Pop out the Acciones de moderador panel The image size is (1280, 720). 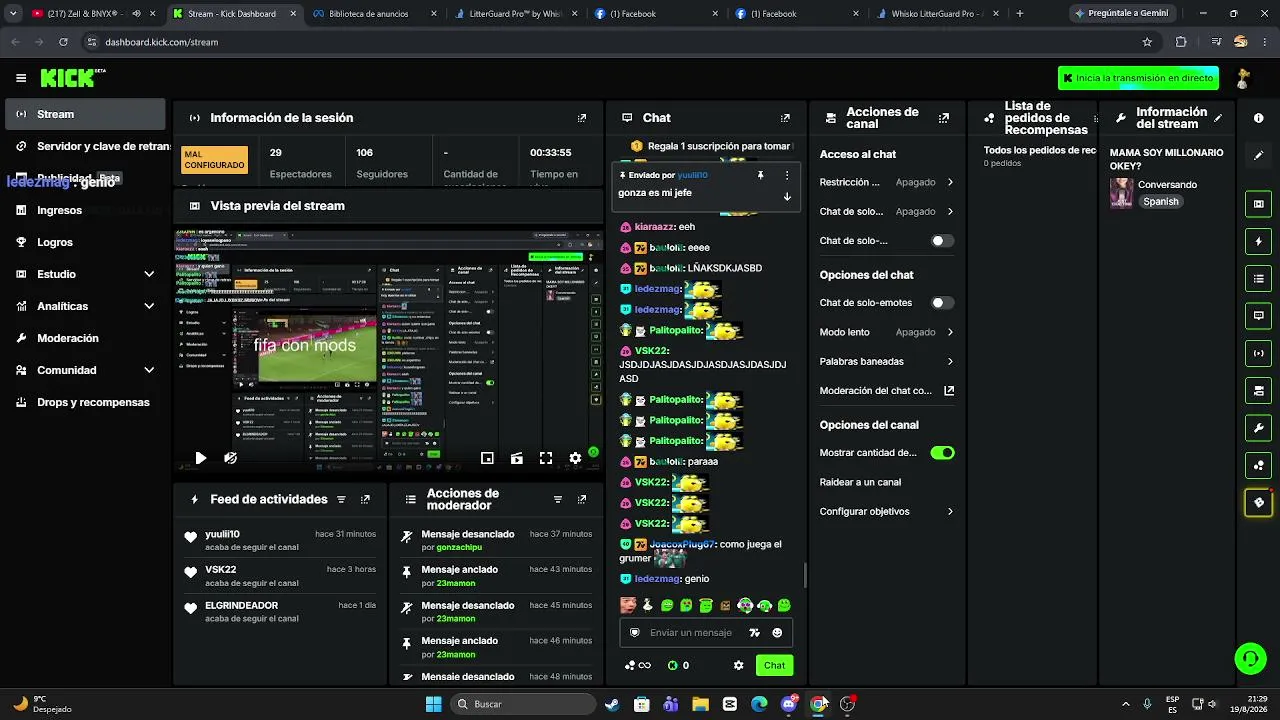pos(582,499)
